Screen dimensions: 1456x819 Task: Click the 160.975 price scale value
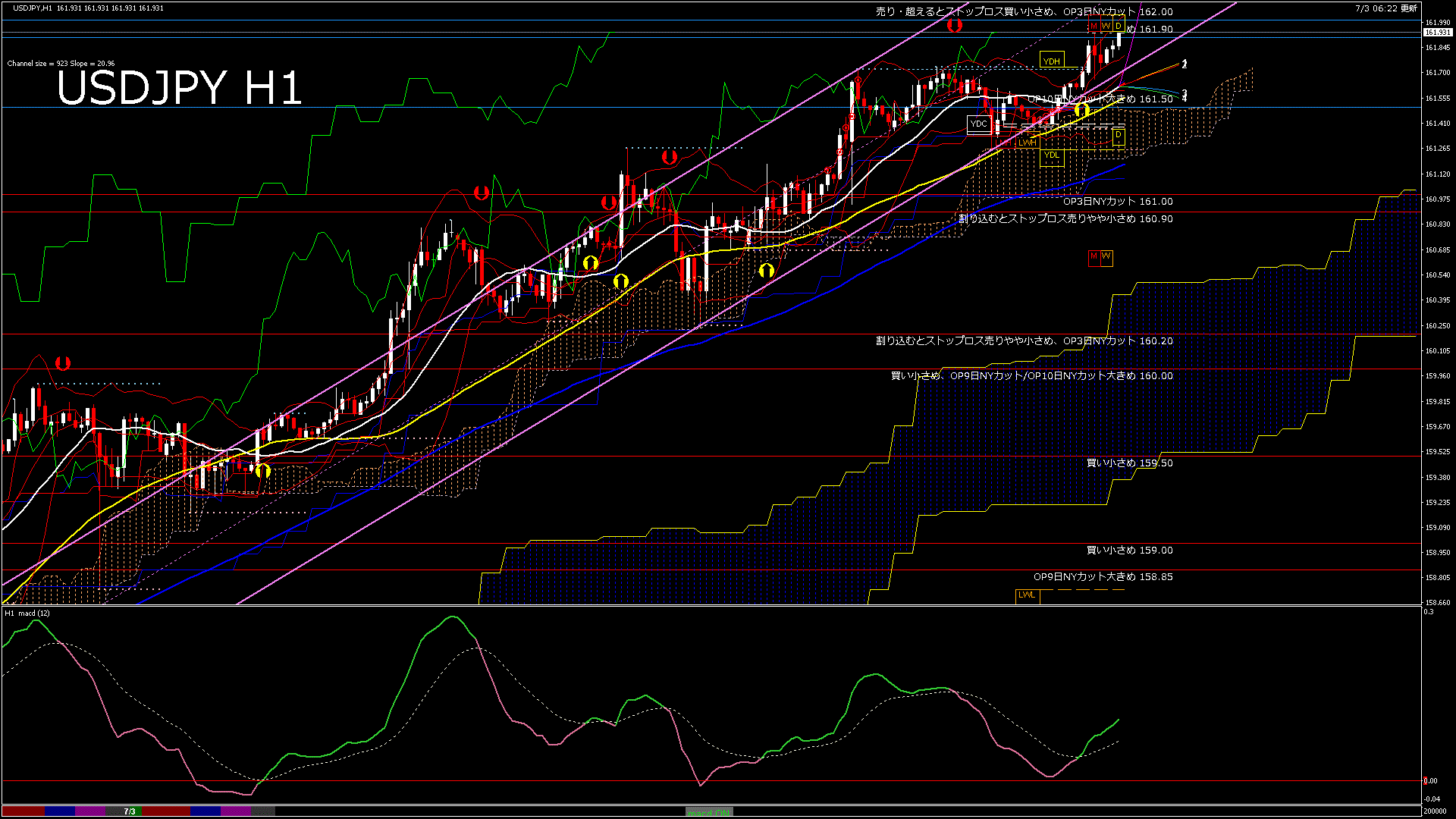[x=1438, y=199]
